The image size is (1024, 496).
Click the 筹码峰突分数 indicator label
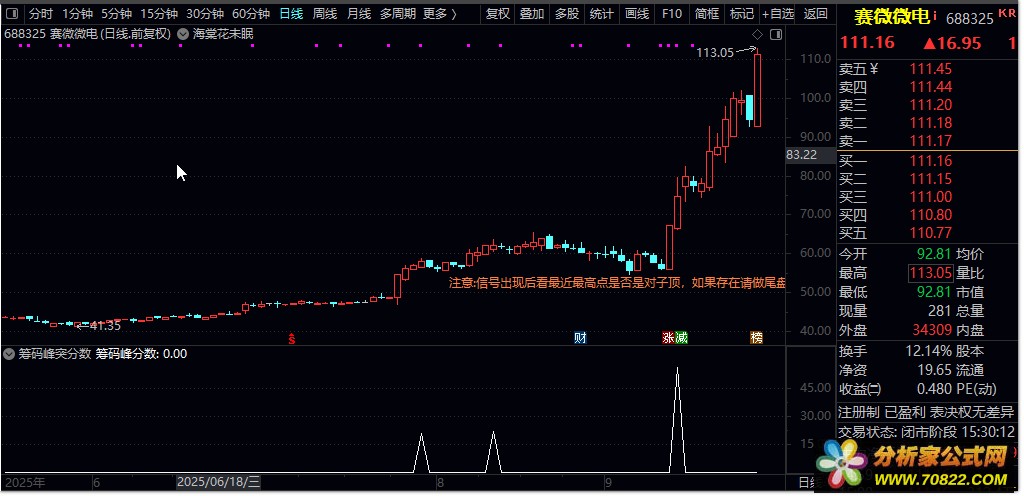[54, 354]
